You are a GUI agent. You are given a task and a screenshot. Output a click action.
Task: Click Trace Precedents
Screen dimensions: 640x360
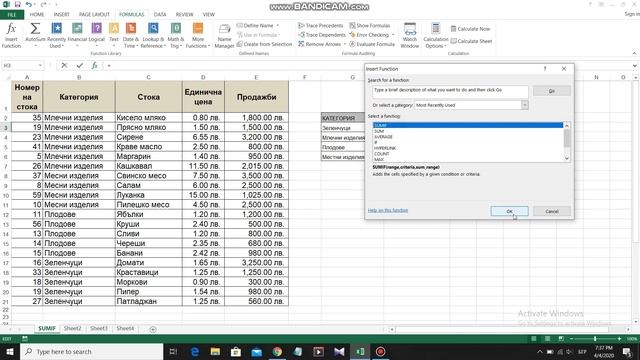coord(320,25)
